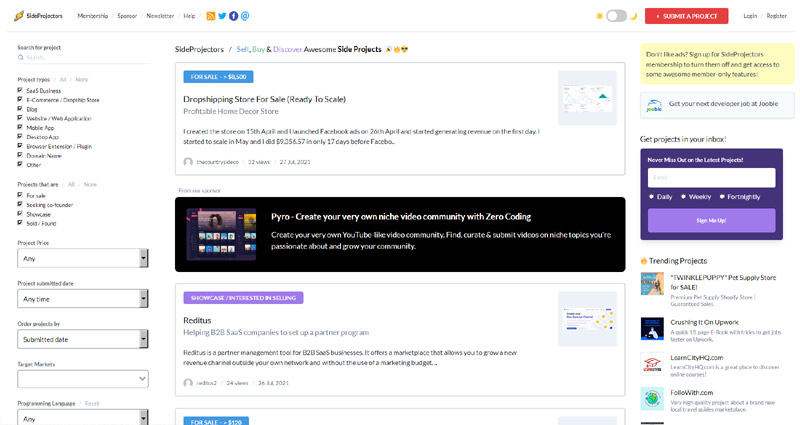Toggle the Showcase checkbox
The height and width of the screenshot is (425, 800).
[20, 213]
